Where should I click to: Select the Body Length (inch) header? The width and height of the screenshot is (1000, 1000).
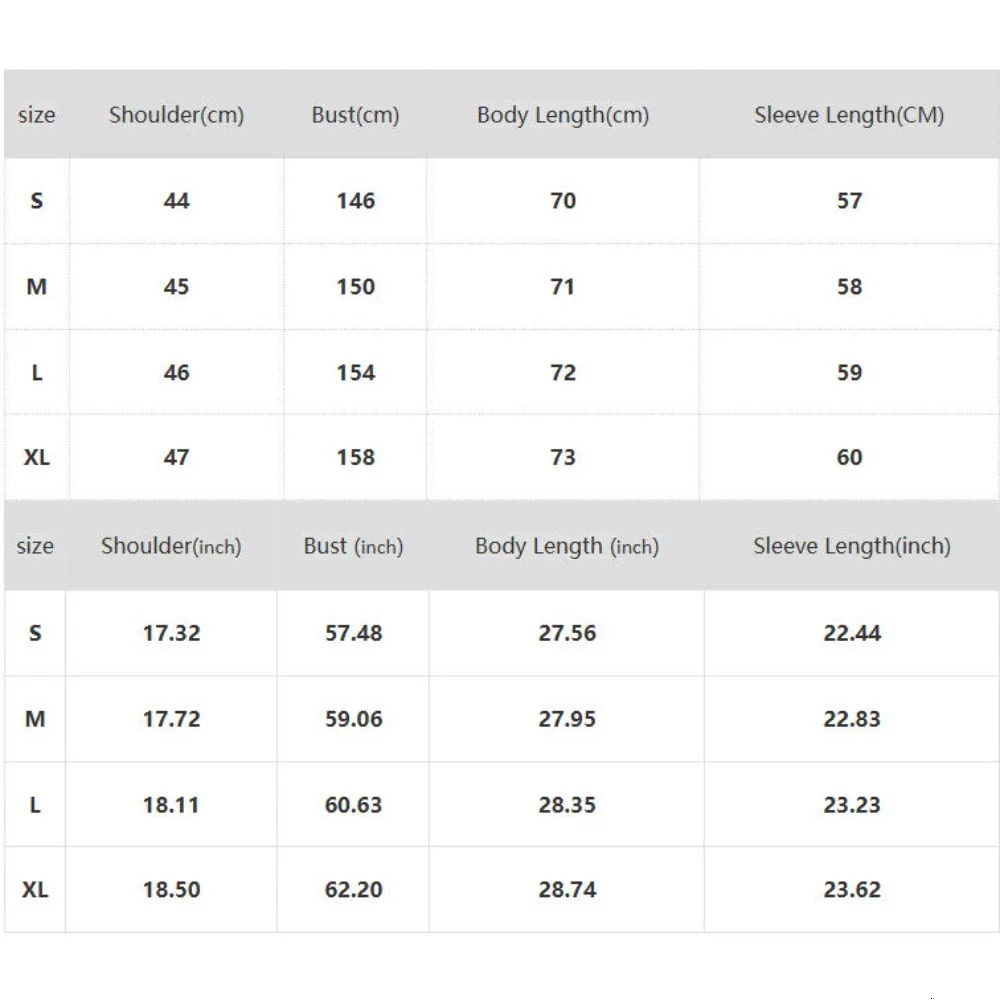tap(567, 546)
